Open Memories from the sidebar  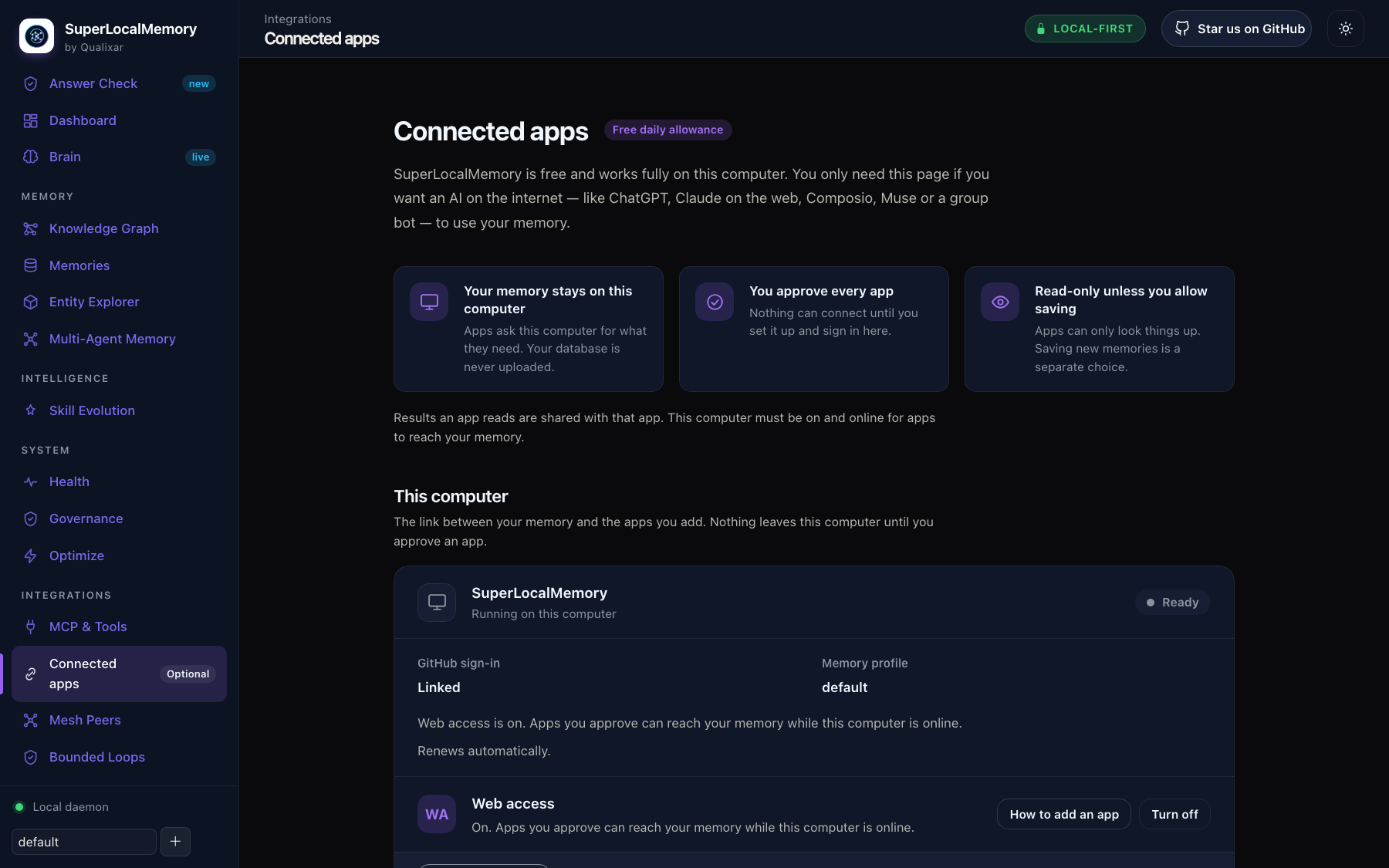tap(119, 265)
